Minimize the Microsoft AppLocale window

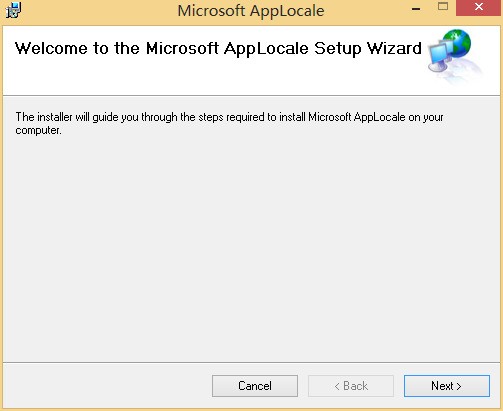pos(416,8)
